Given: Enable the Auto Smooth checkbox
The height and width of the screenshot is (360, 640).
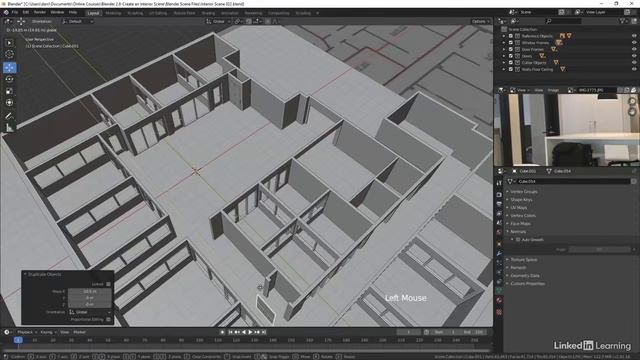Looking at the screenshot, I should point(518,240).
